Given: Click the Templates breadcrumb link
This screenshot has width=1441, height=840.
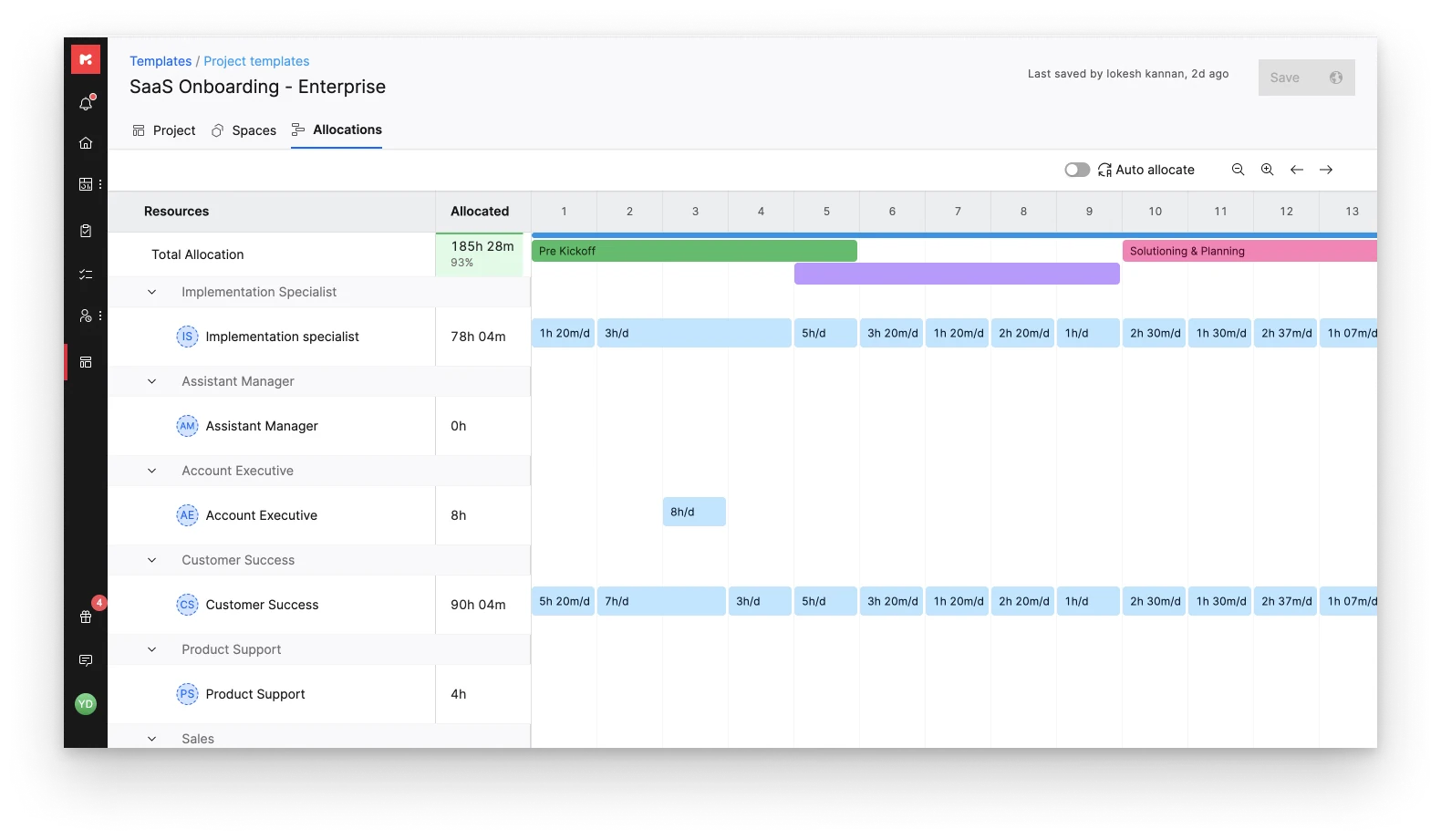Looking at the screenshot, I should pyautogui.click(x=161, y=61).
